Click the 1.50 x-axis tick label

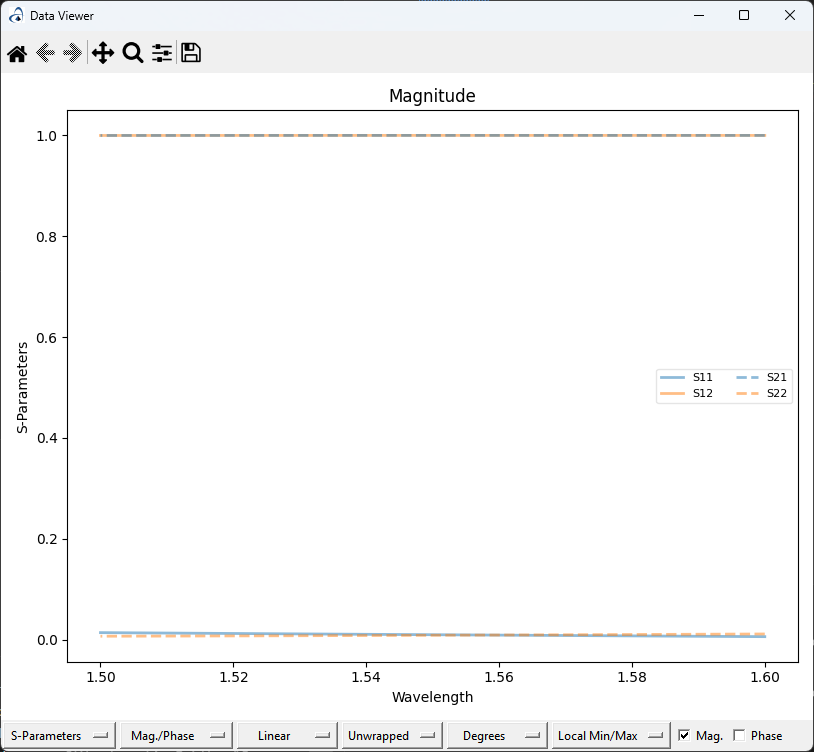tap(101, 677)
